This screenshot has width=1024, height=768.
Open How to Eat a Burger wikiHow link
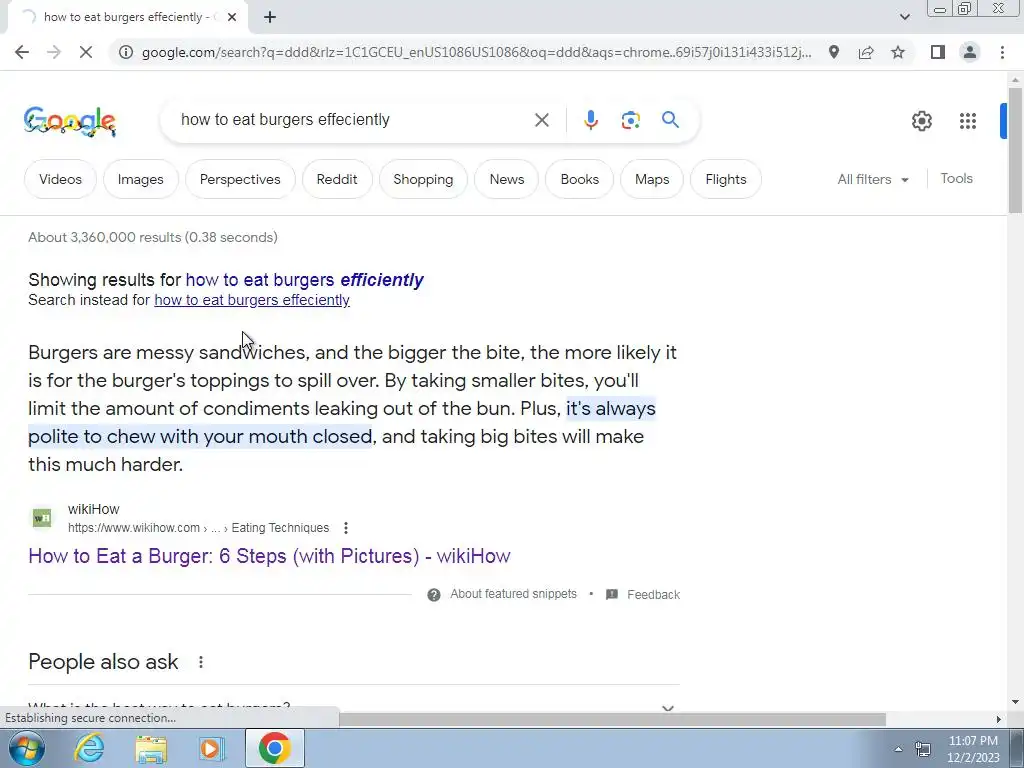(269, 556)
